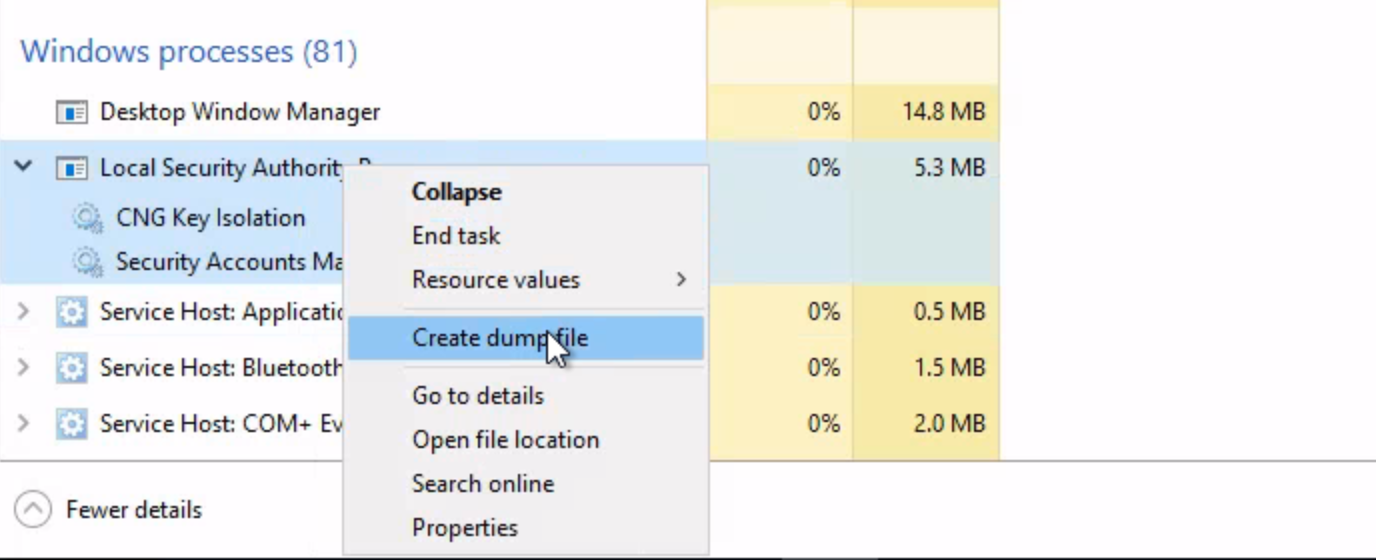1376x560 pixels.
Task: Click the Fewer details circular arrow icon
Action: (x=33, y=510)
